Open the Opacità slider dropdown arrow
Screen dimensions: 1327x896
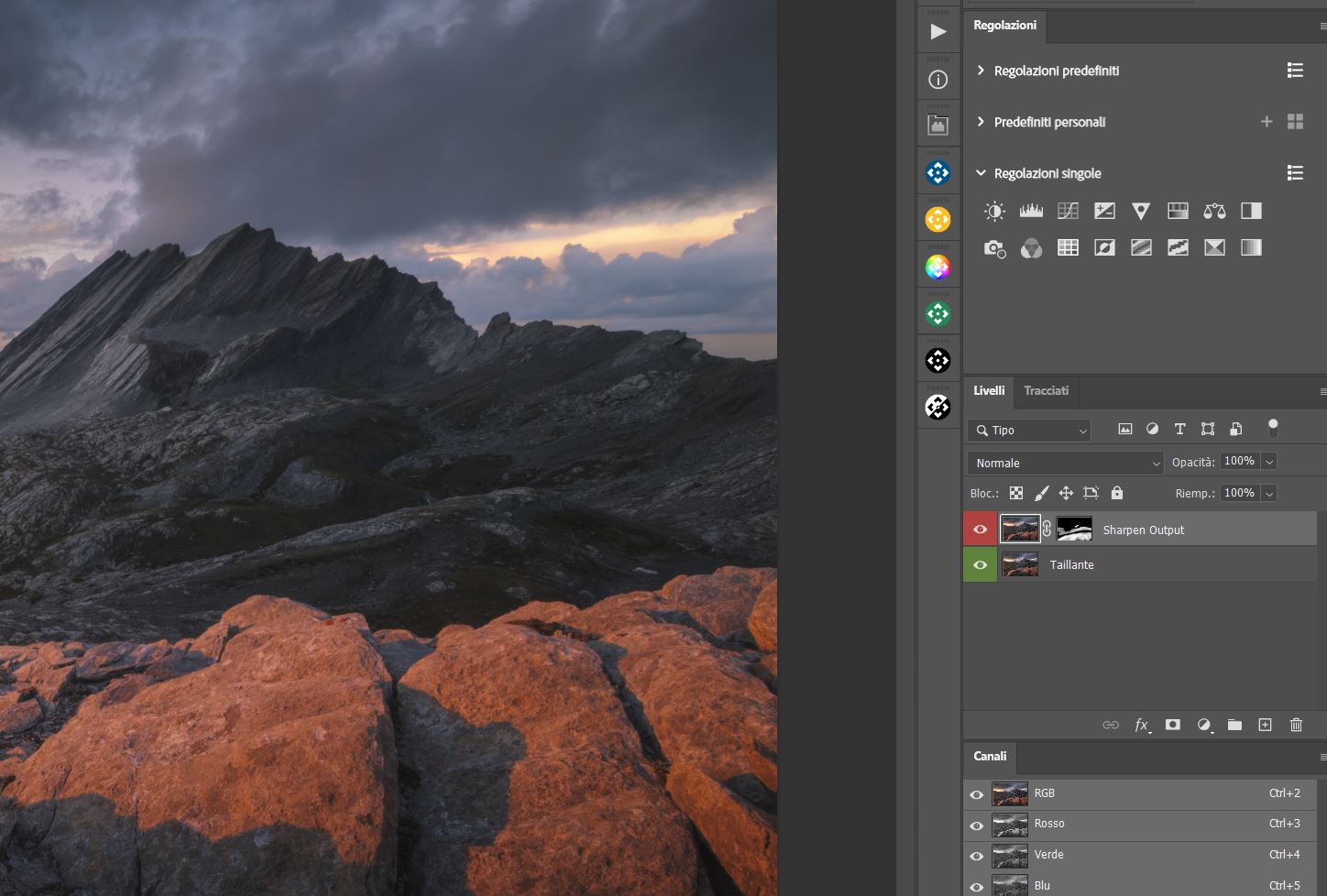click(1269, 462)
